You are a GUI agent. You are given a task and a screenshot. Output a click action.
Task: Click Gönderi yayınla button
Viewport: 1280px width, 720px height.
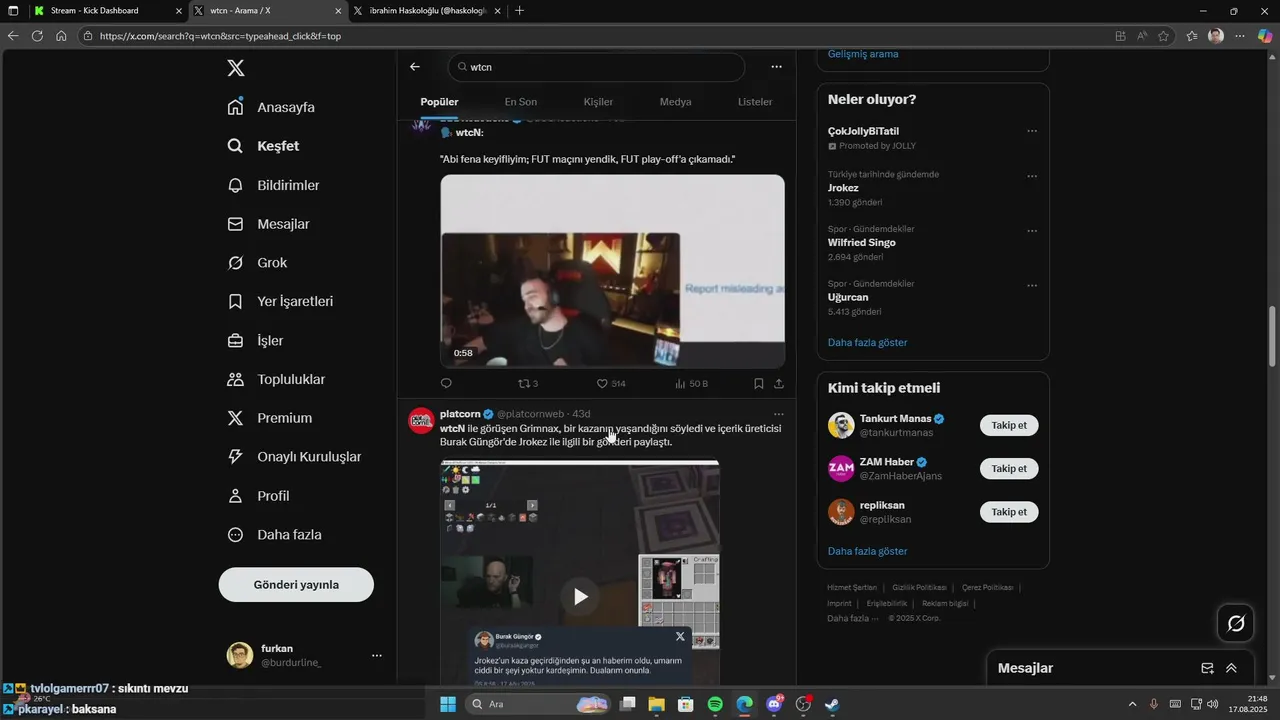click(296, 585)
